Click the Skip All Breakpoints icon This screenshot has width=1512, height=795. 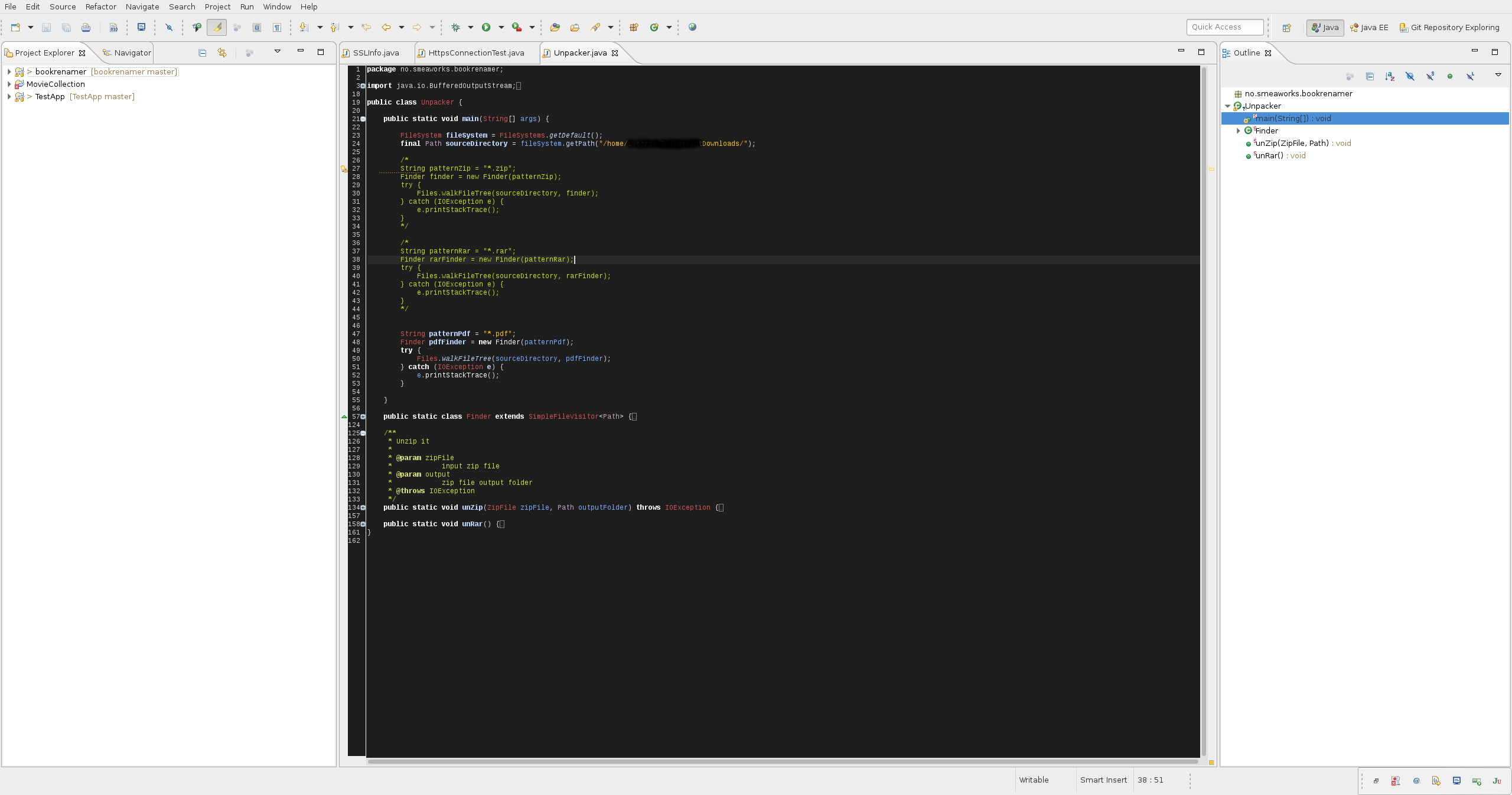point(169,27)
